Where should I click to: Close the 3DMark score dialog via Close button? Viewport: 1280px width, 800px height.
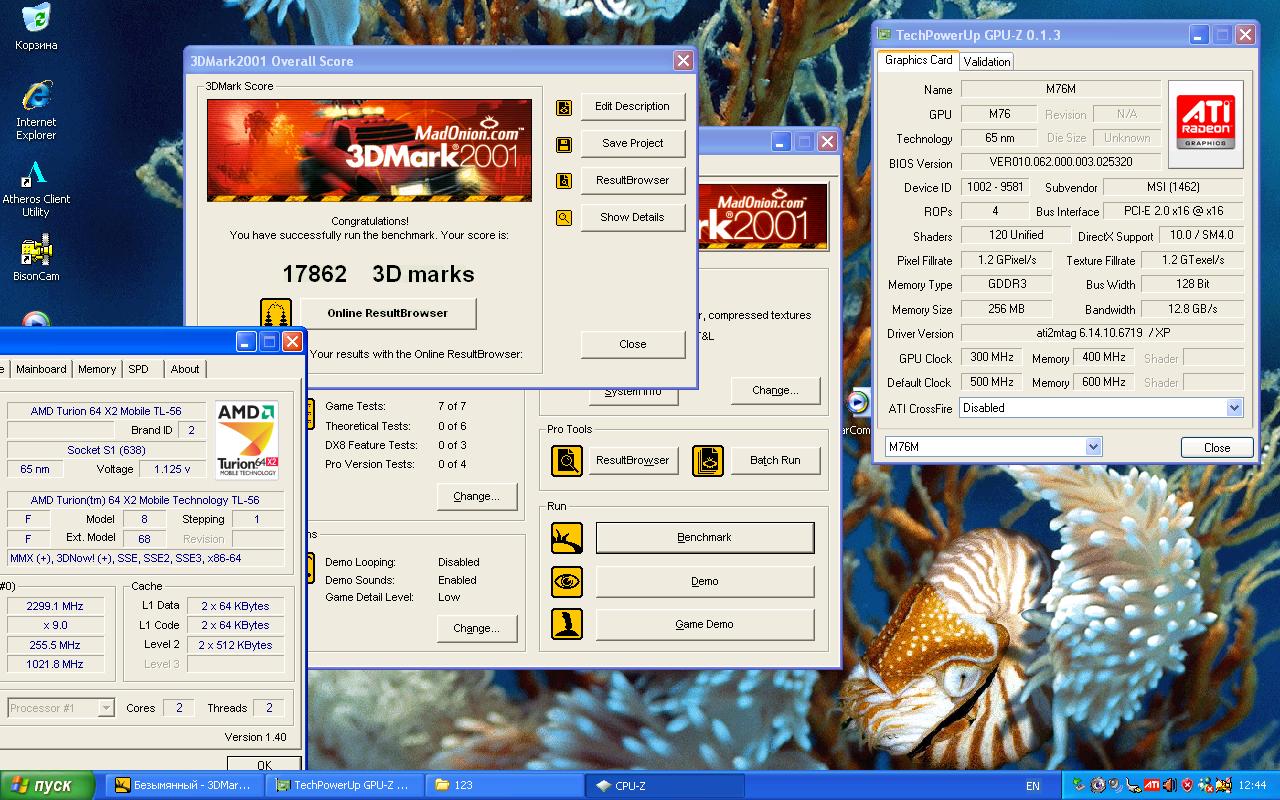click(632, 344)
